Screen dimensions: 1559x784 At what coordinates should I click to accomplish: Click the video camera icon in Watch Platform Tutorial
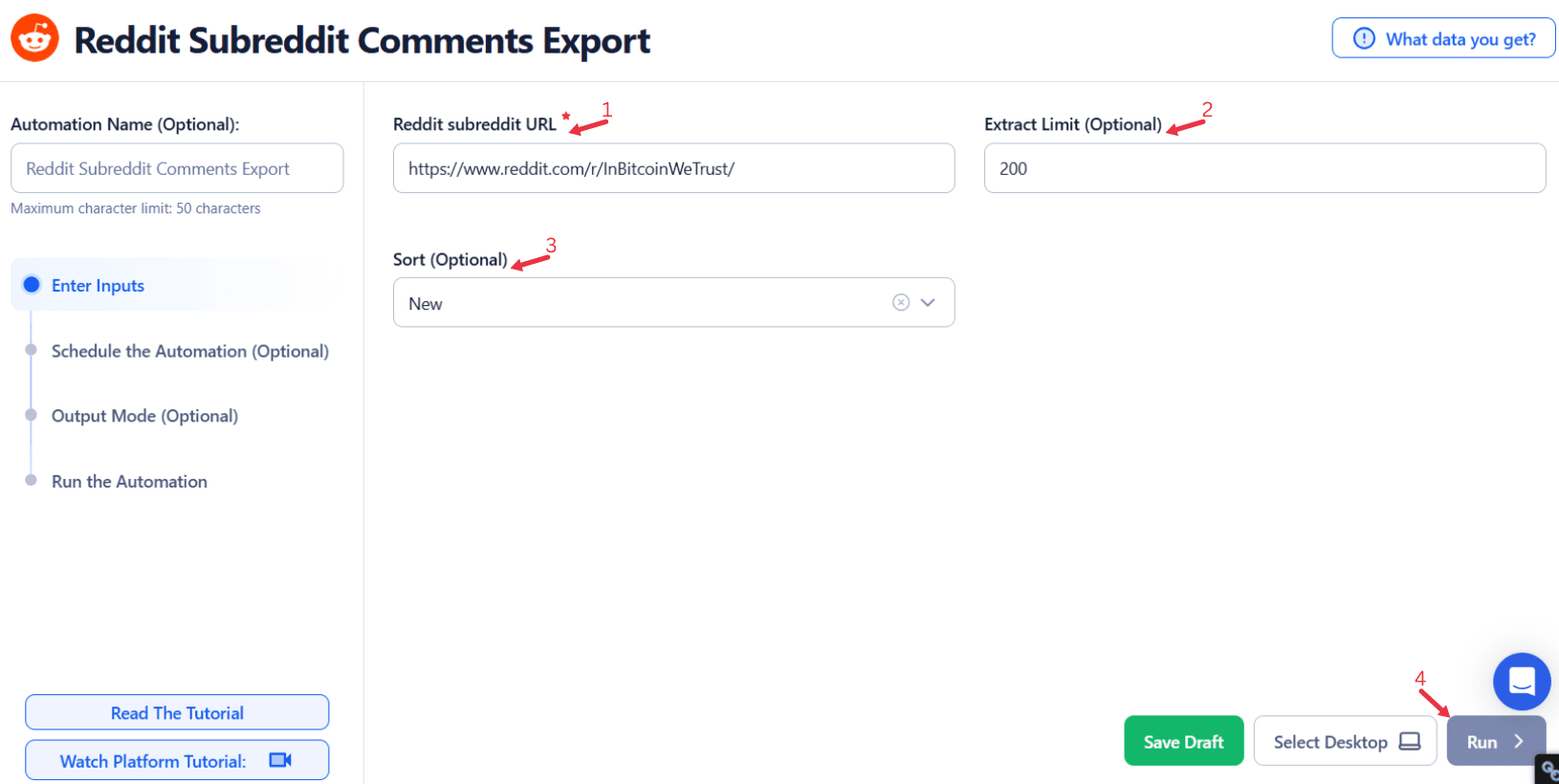click(x=280, y=760)
